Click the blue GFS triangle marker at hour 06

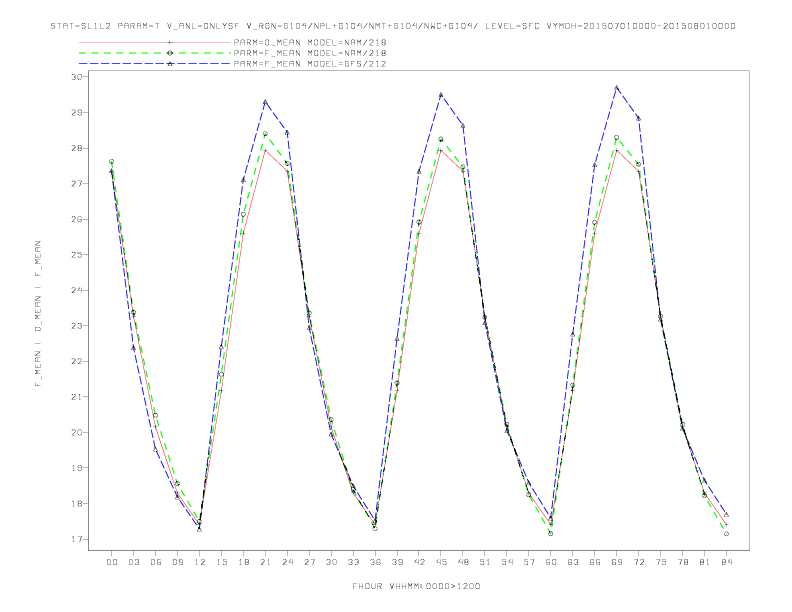(x=156, y=449)
